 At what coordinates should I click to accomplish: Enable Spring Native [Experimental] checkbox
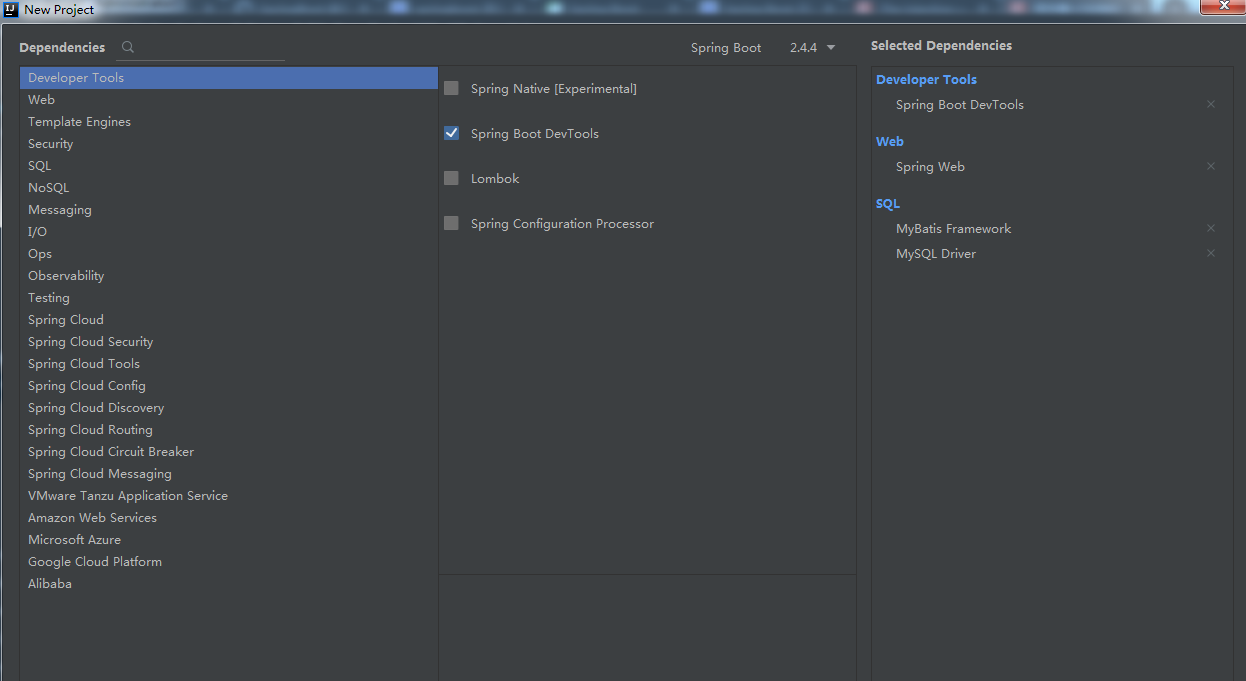pos(451,88)
